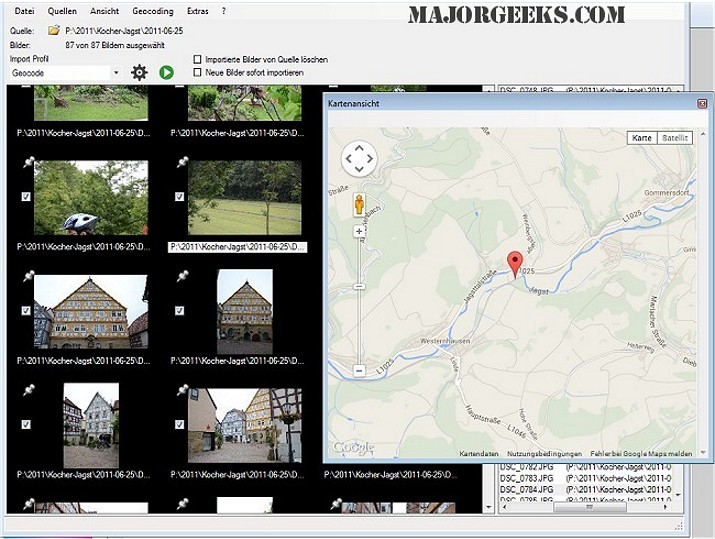This screenshot has height=539, width=715.
Task: Zoom in the map with plus button
Action: (359, 231)
